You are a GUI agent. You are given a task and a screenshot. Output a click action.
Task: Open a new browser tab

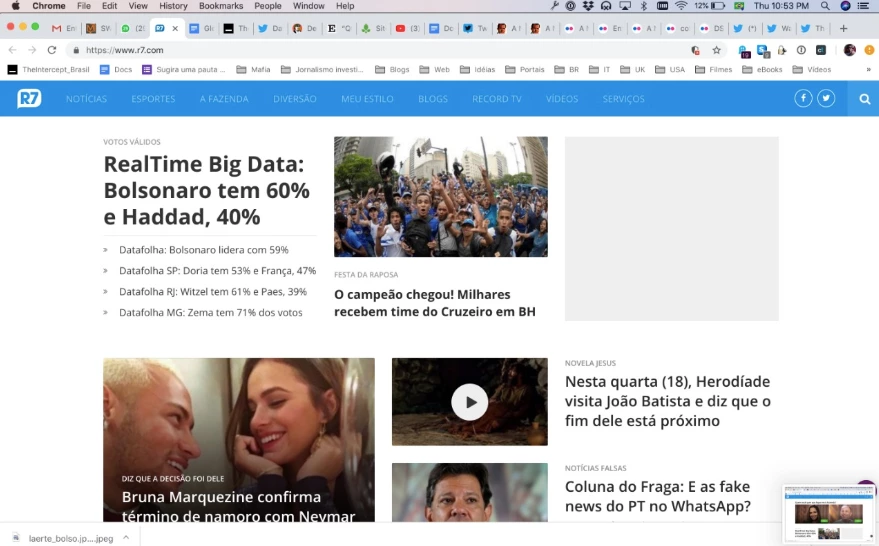click(x=843, y=28)
